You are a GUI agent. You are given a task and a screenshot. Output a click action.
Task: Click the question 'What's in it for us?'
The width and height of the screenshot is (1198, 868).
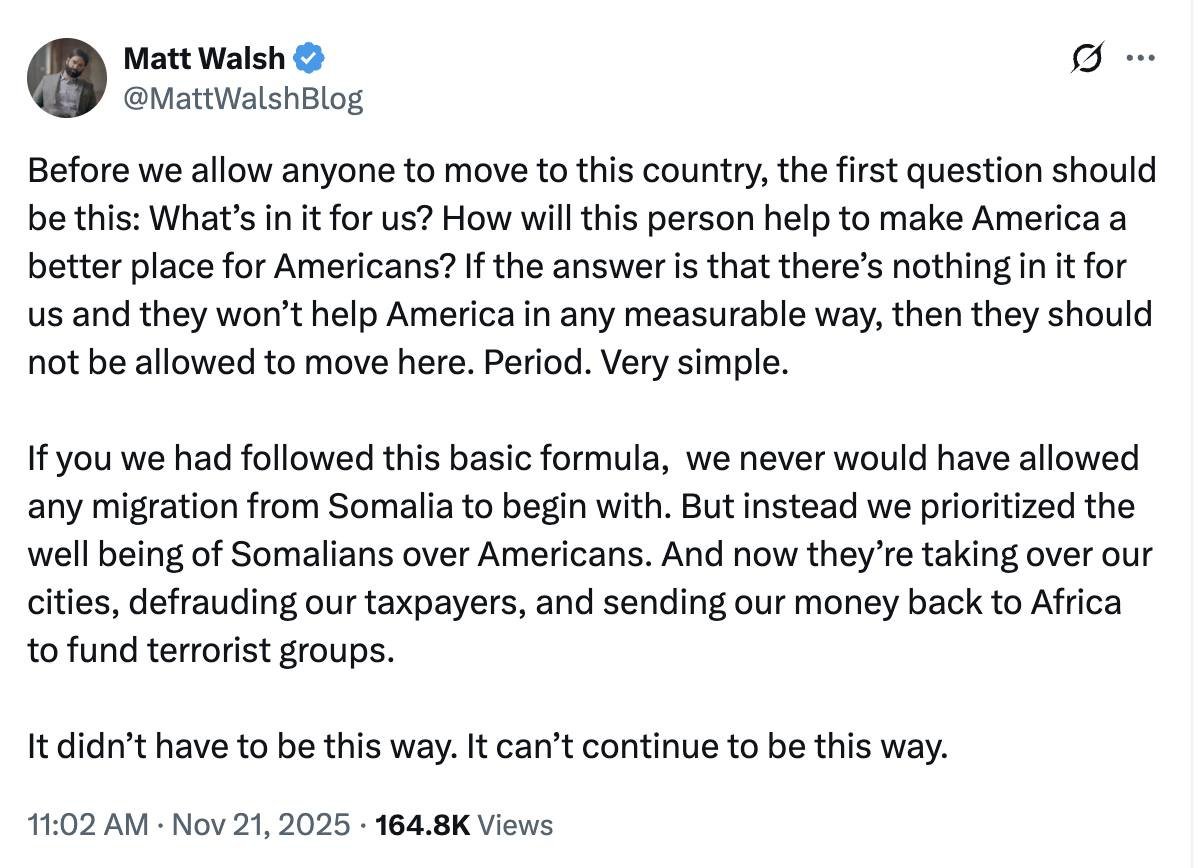tap(292, 219)
